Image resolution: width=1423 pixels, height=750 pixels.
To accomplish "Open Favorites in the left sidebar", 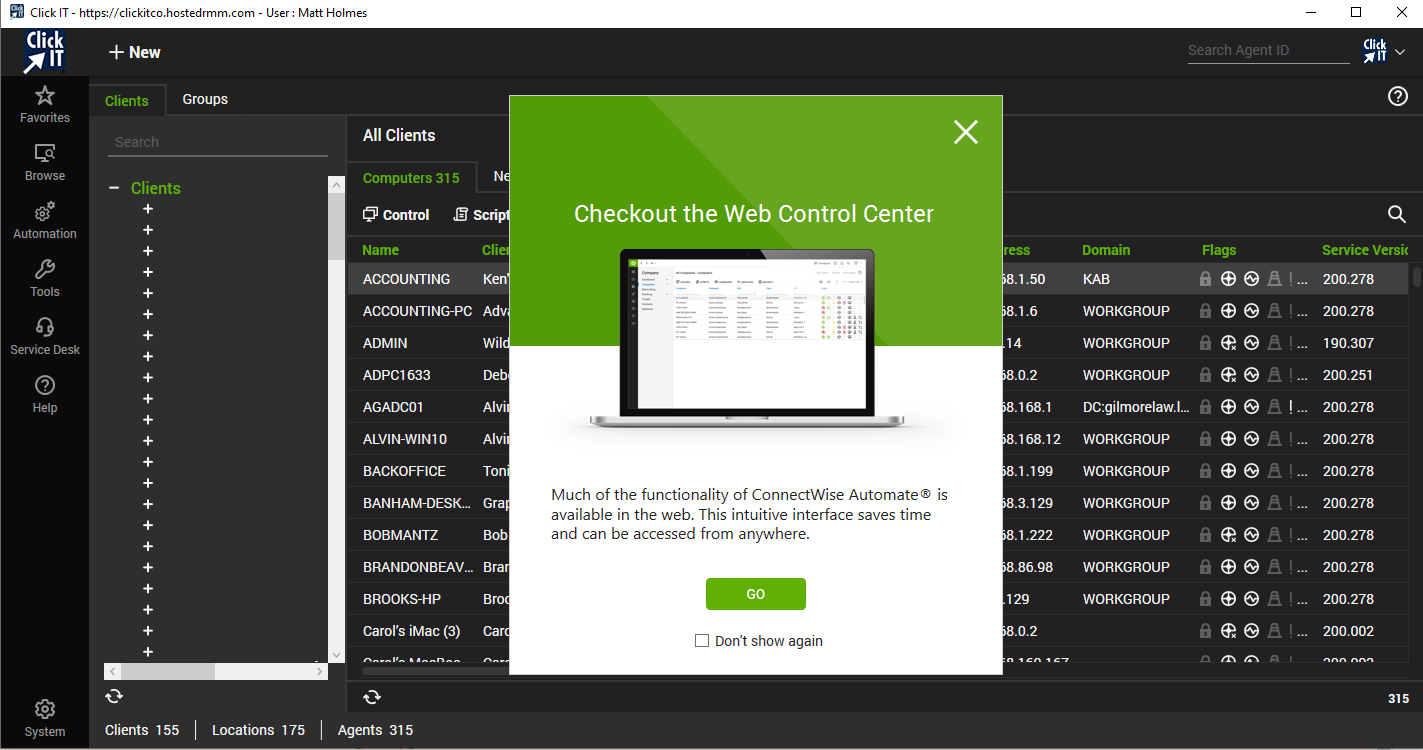I will [x=45, y=105].
